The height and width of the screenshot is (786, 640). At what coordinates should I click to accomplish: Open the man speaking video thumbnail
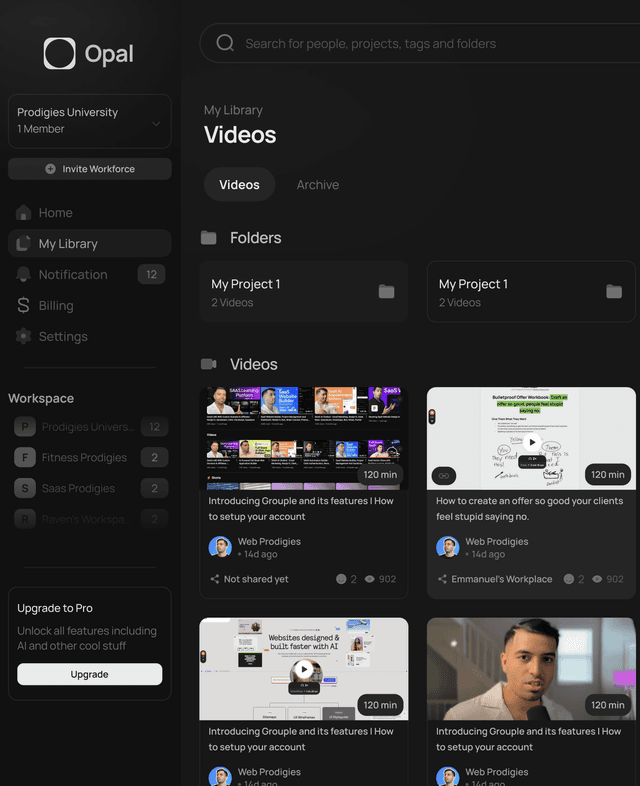531,669
